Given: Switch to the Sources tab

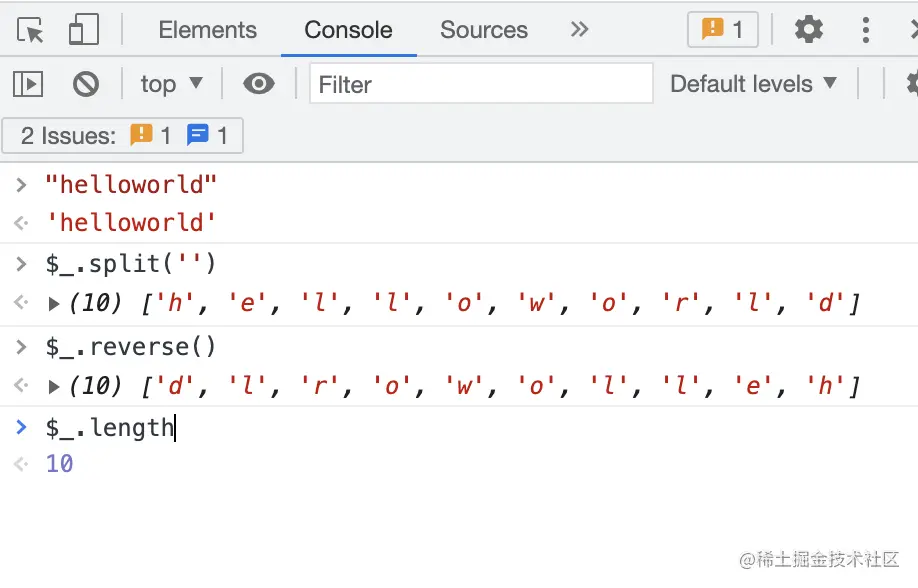Looking at the screenshot, I should (x=483, y=30).
